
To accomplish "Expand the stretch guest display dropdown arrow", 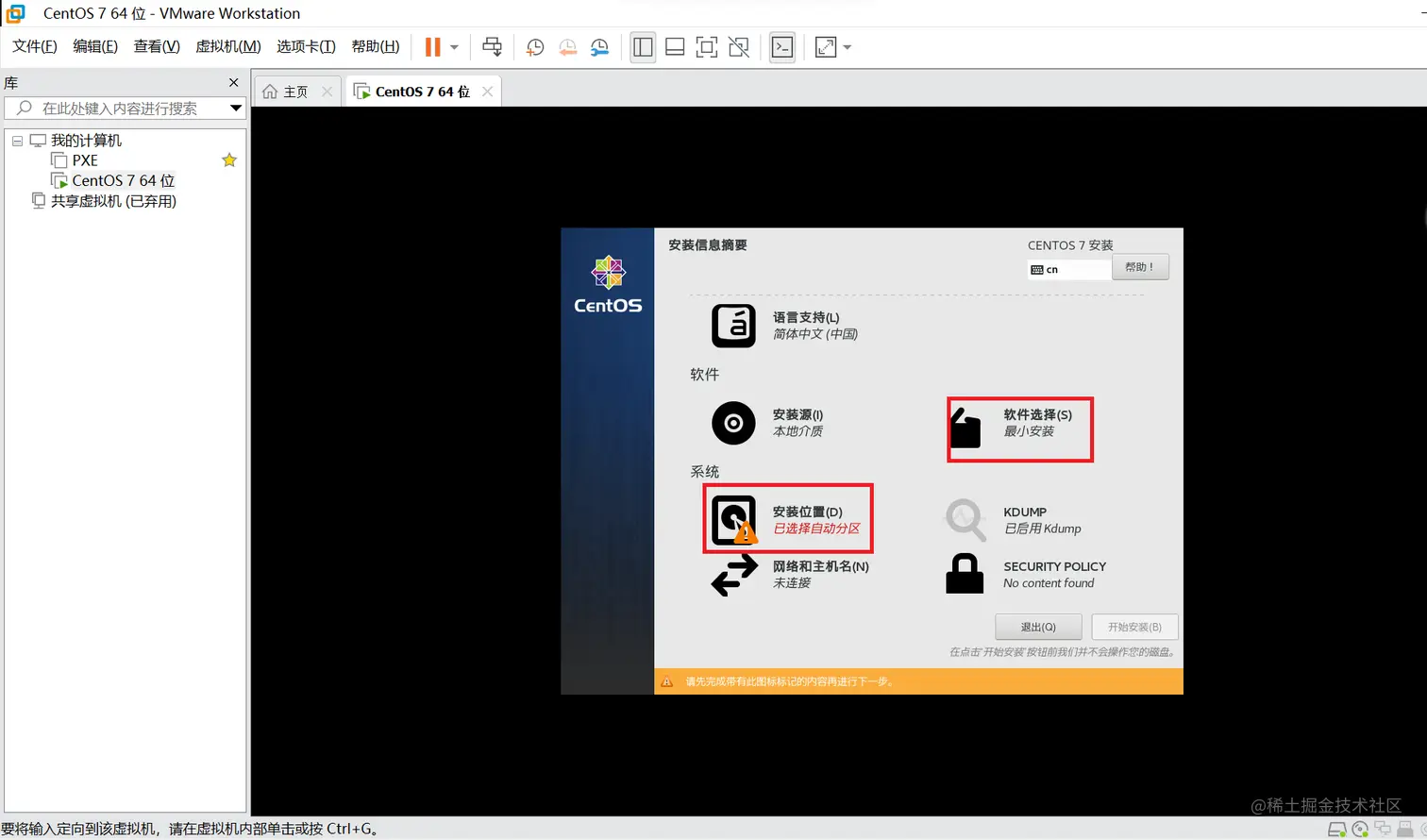I will tap(847, 47).
